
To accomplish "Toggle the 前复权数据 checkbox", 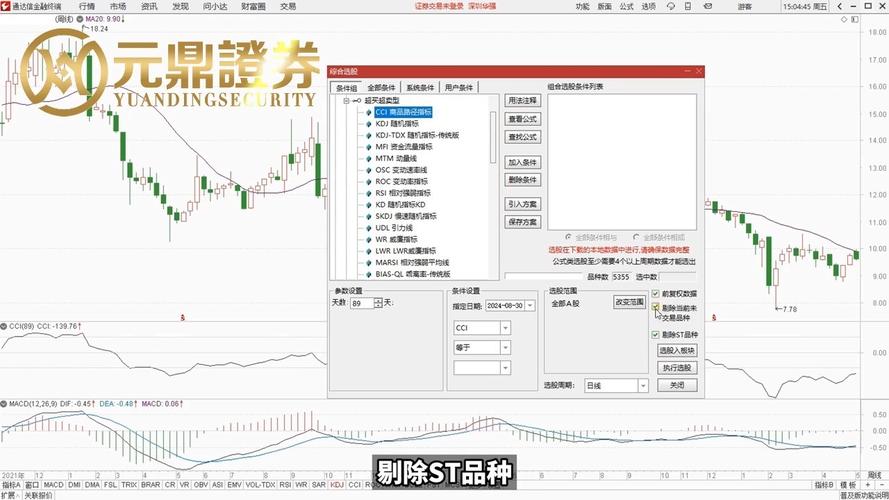I will pyautogui.click(x=655, y=294).
